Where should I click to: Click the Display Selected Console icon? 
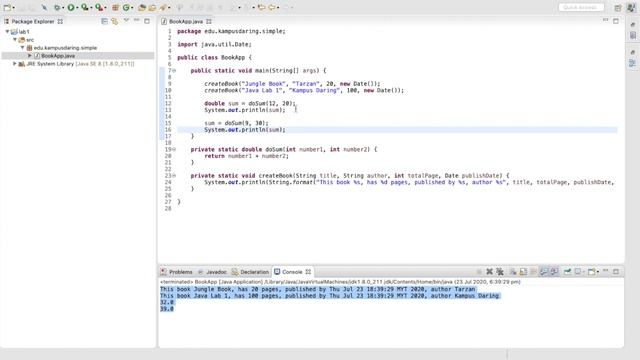(578, 272)
